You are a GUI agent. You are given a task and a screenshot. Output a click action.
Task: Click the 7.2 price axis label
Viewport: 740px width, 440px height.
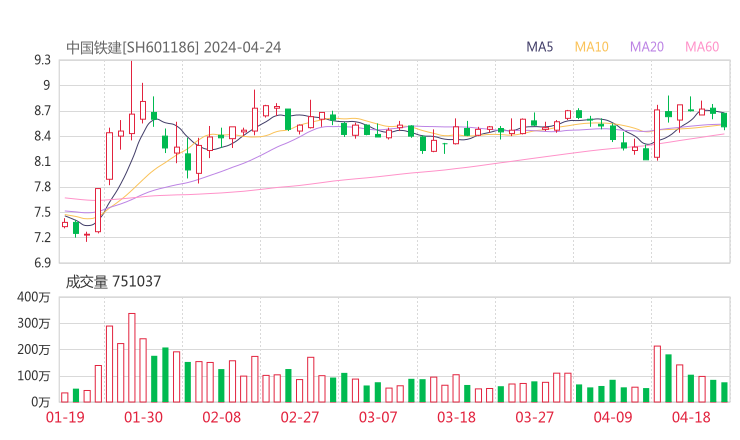pos(42,237)
